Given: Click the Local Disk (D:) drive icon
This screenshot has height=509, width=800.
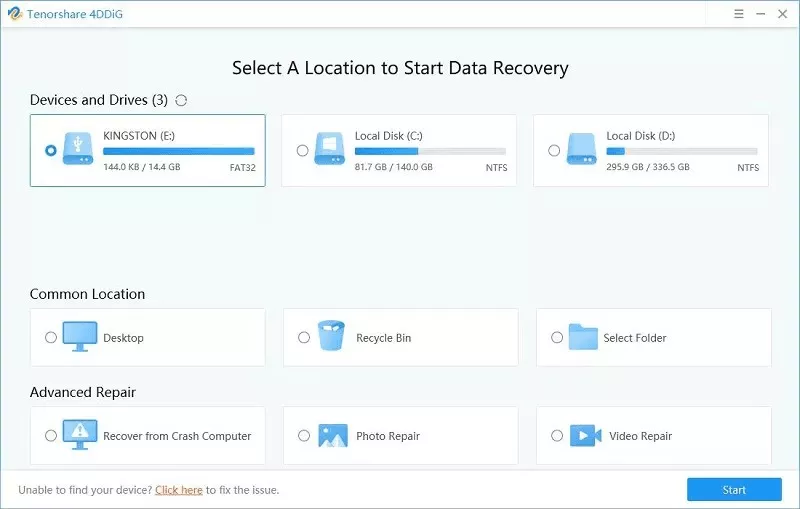Looking at the screenshot, I should tap(581, 149).
